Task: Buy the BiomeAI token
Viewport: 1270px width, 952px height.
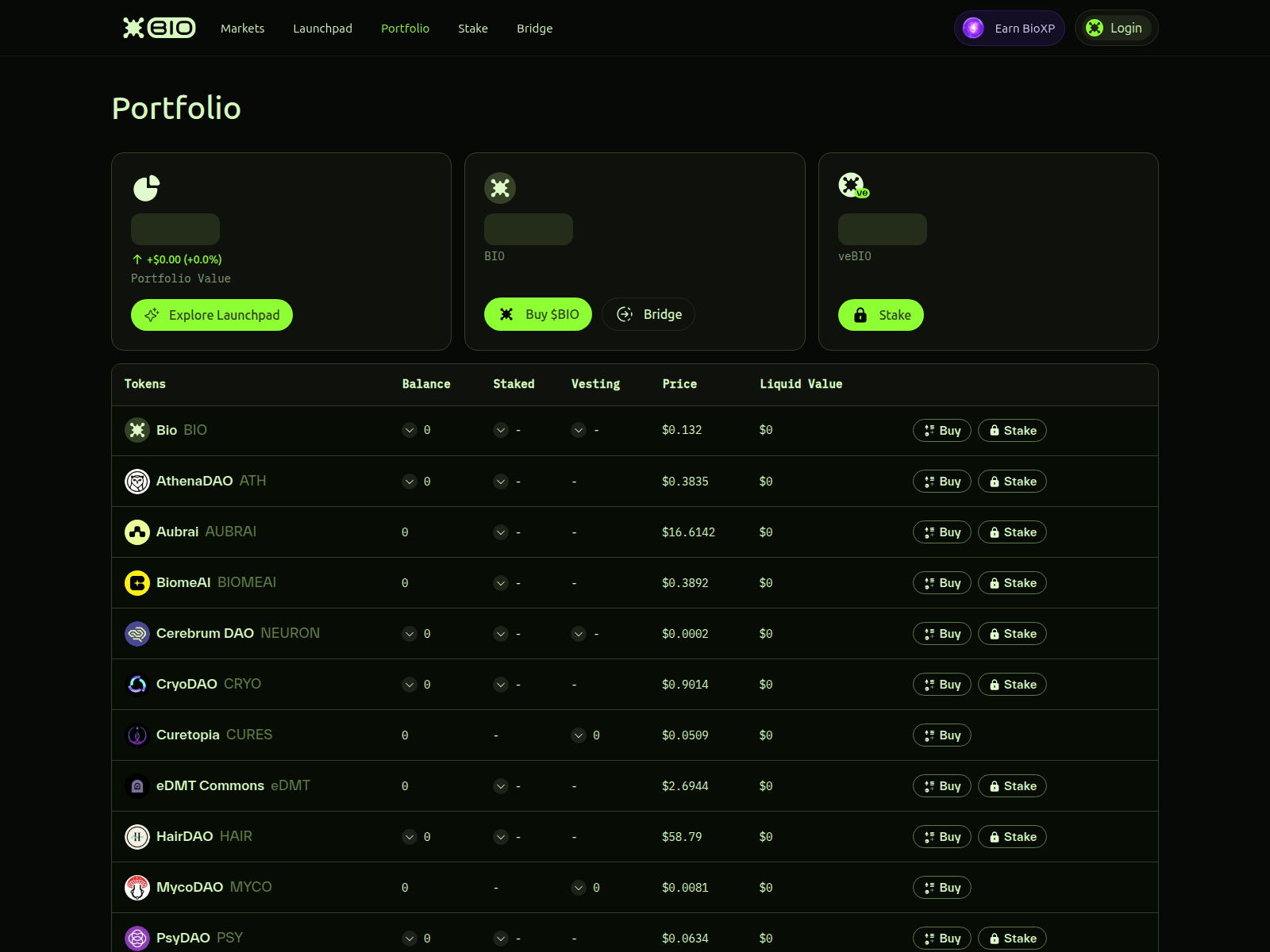Action: click(942, 582)
